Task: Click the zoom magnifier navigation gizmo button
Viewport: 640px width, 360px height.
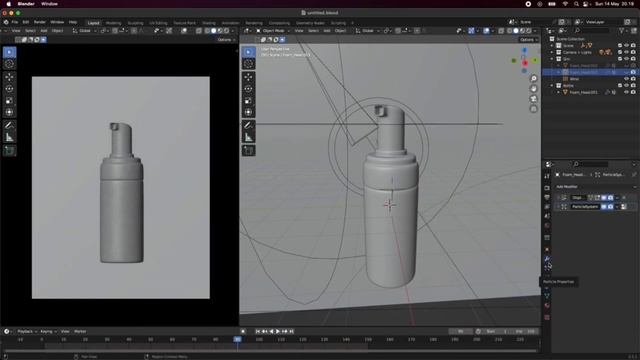Action: [533, 78]
